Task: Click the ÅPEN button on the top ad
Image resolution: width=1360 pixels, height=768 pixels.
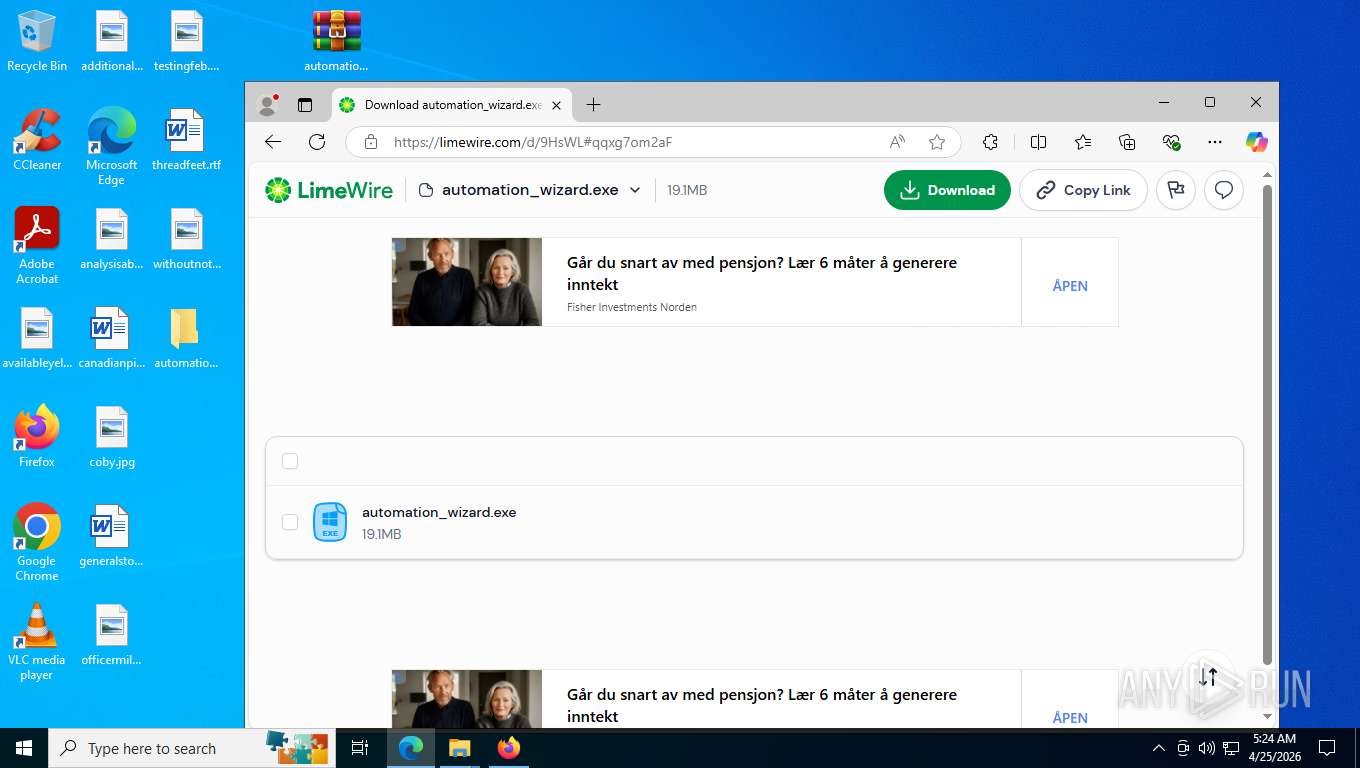Action: pos(1069,286)
